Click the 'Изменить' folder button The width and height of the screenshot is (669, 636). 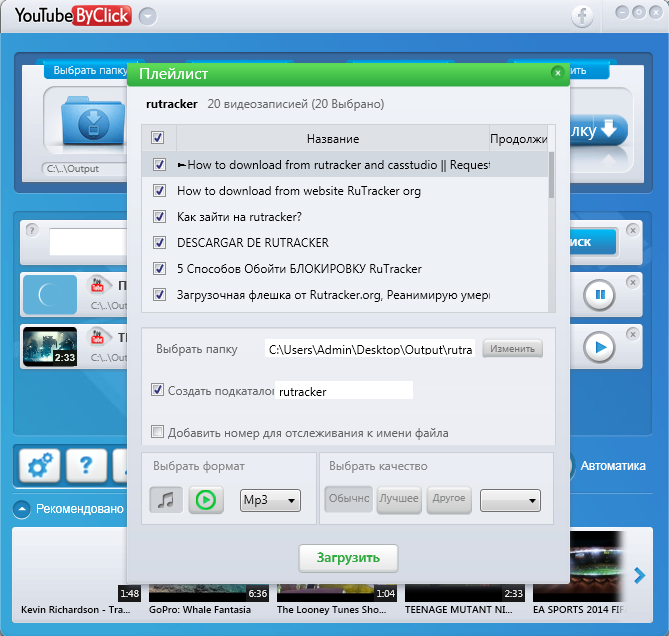pyautogui.click(x=512, y=348)
